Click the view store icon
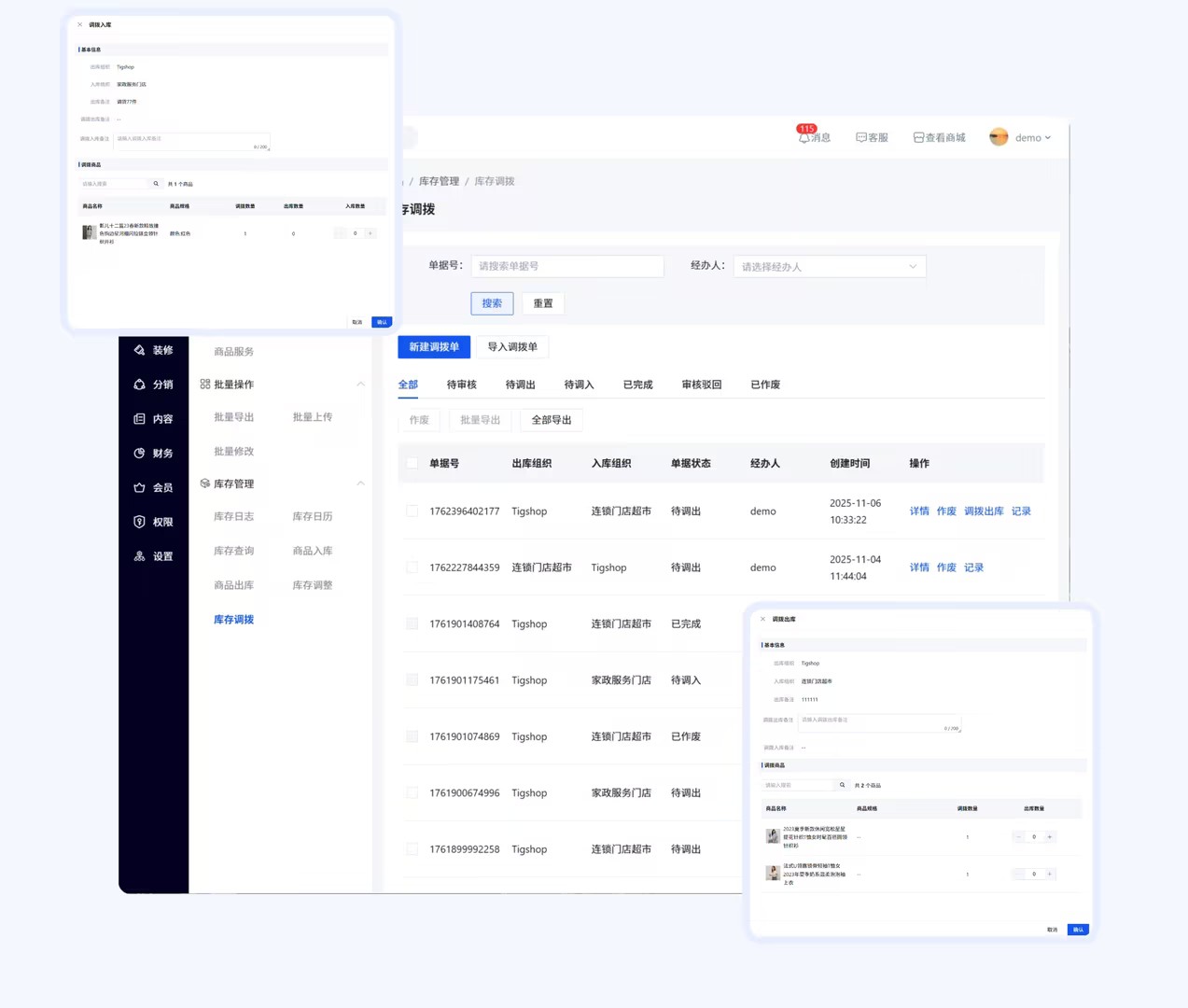Screen dimensions: 1188x1008 tap(918, 137)
